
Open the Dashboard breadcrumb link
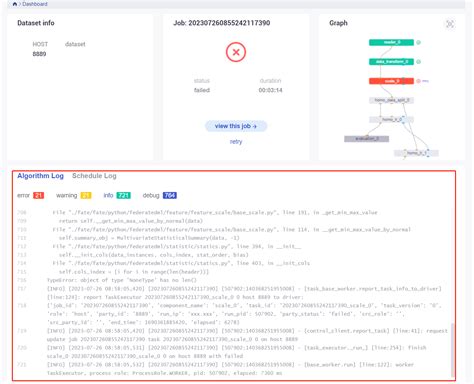pyautogui.click(x=35, y=4)
